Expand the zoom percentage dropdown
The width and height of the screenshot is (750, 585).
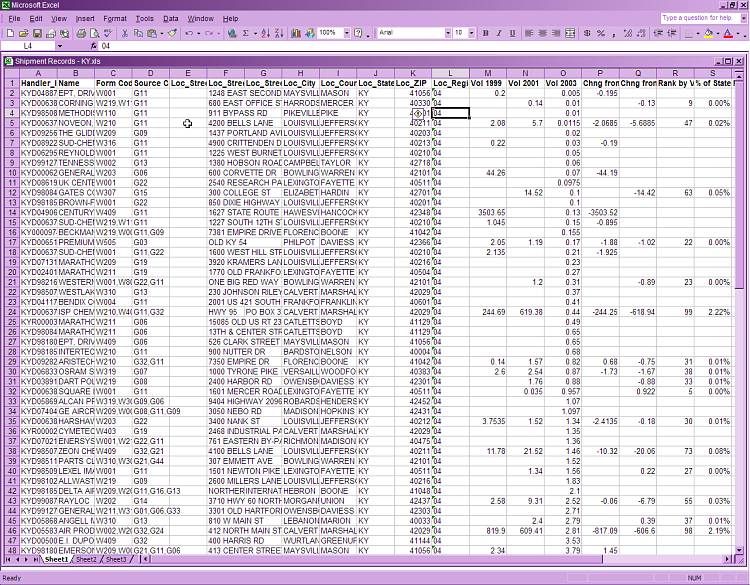click(347, 33)
